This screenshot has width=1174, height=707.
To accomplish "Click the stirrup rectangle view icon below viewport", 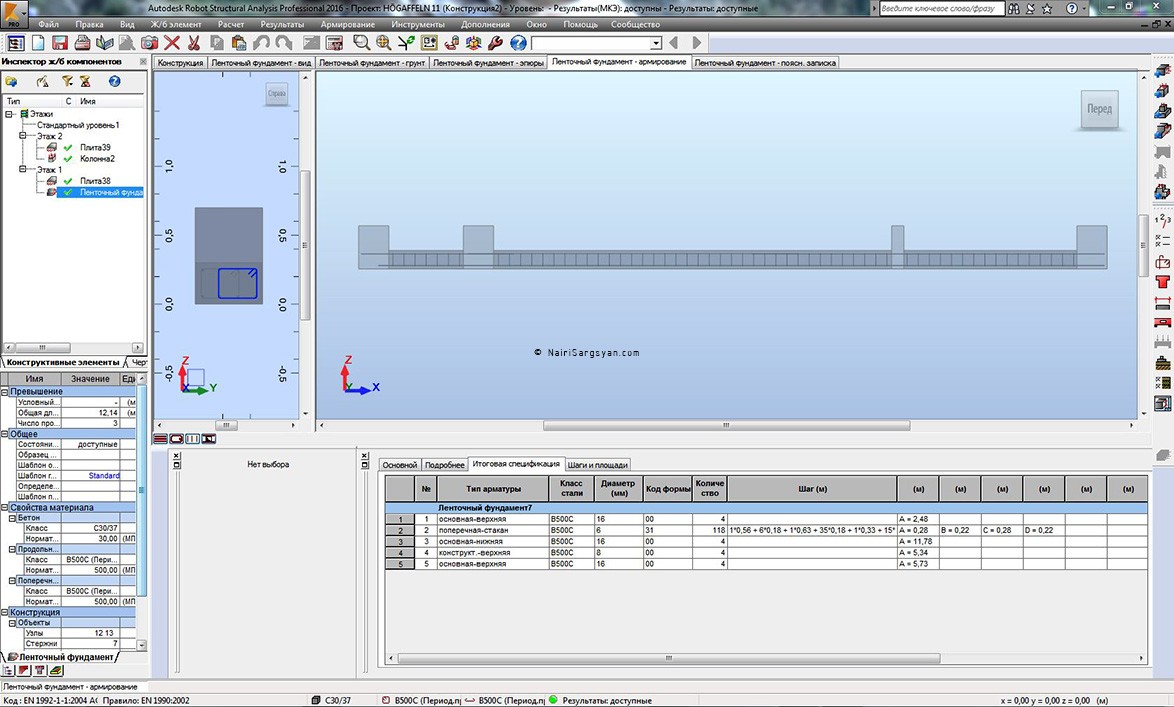I will [177, 439].
